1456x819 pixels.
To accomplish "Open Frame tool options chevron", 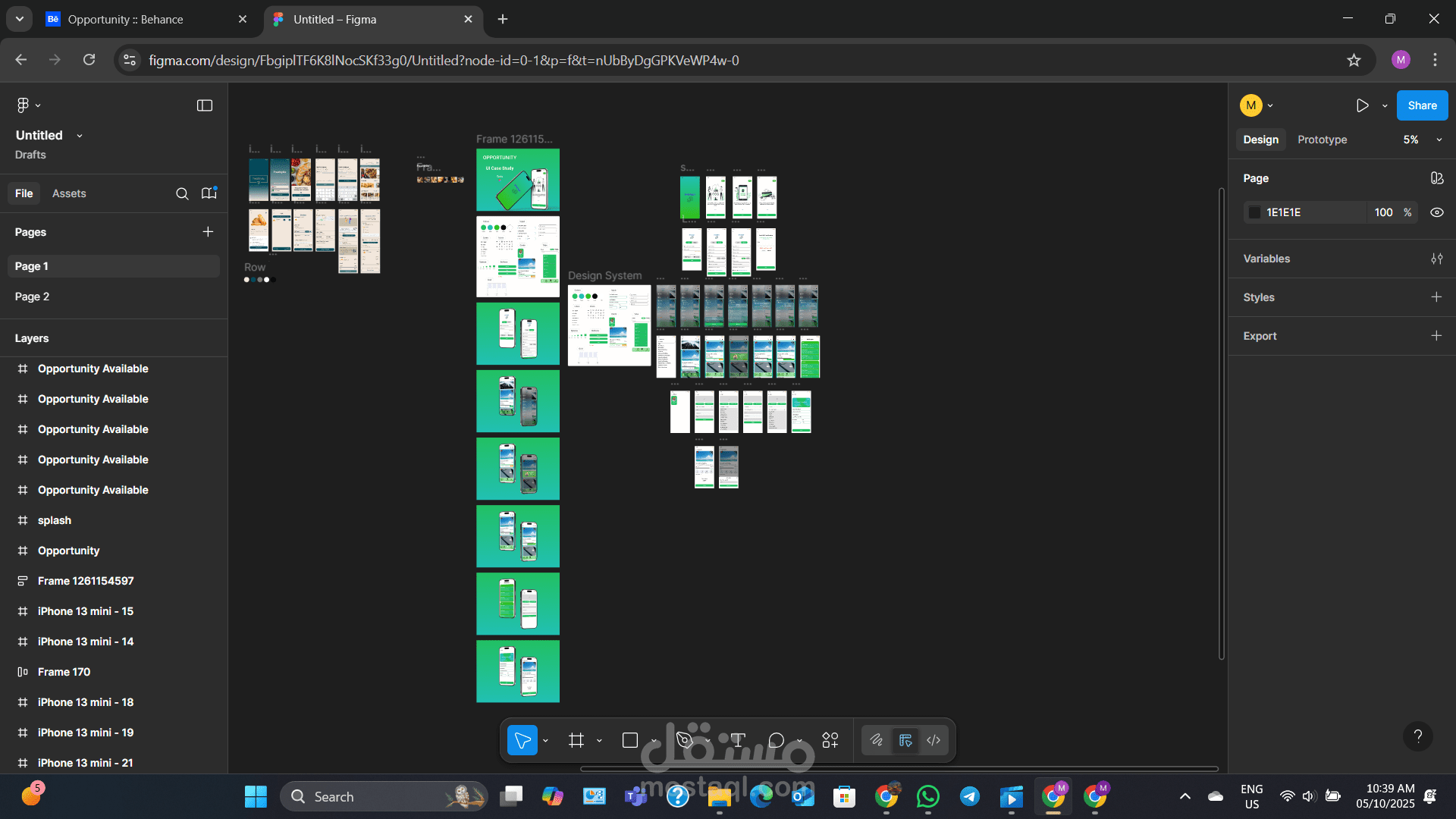I will click(599, 741).
